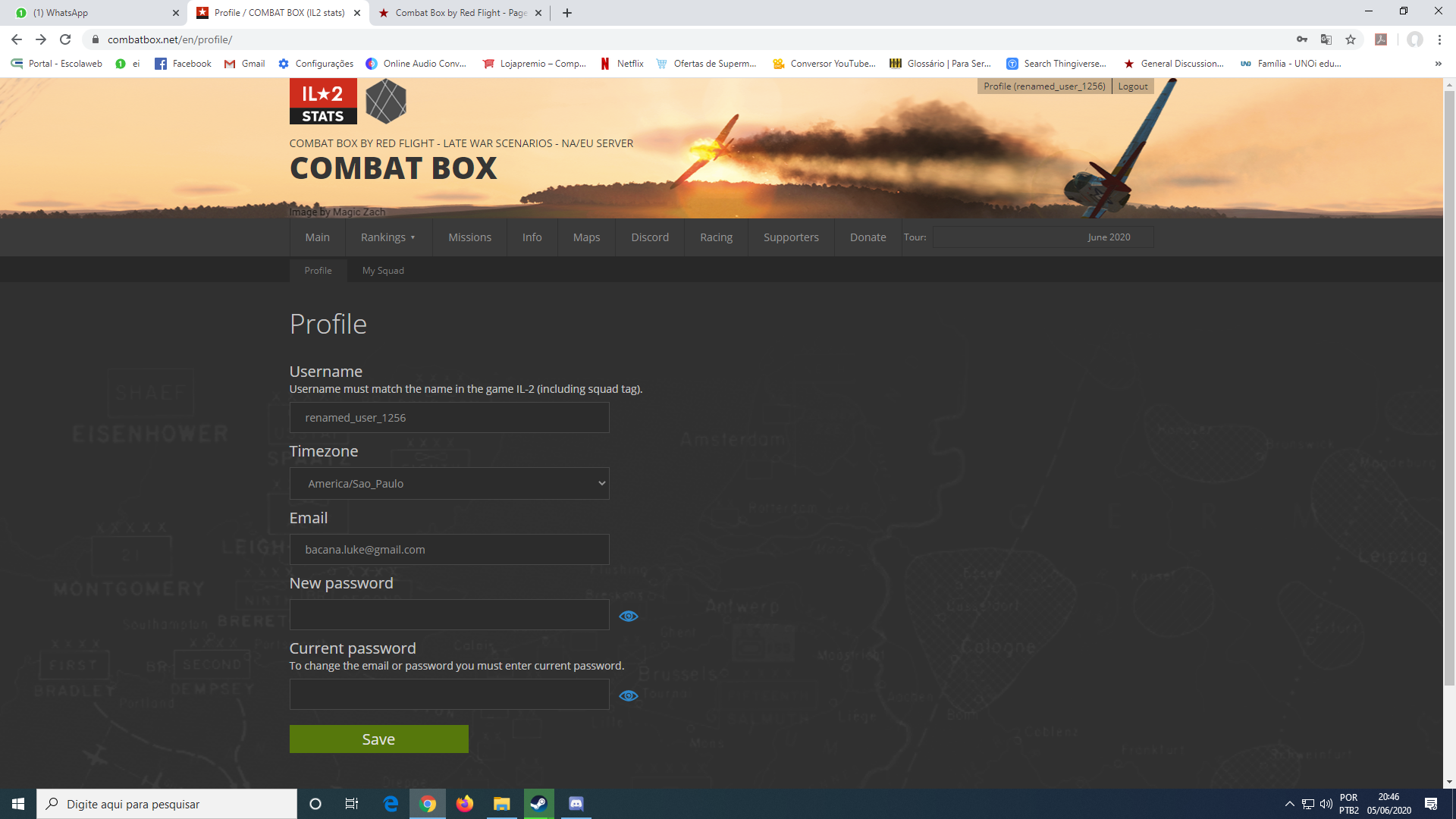The width and height of the screenshot is (1456, 819).
Task: Click the green Save button
Action: [379, 739]
